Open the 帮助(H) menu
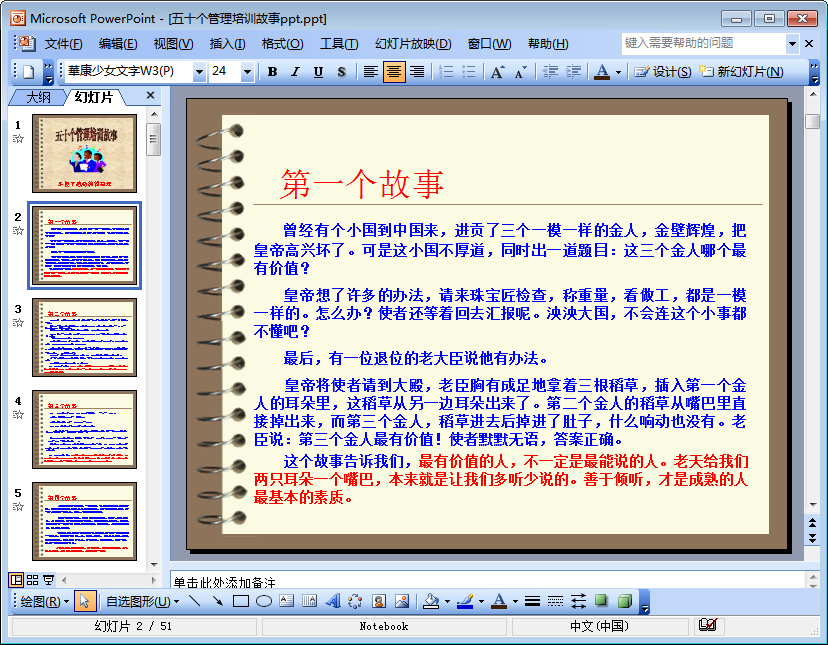This screenshot has height=645, width=828. (548, 44)
